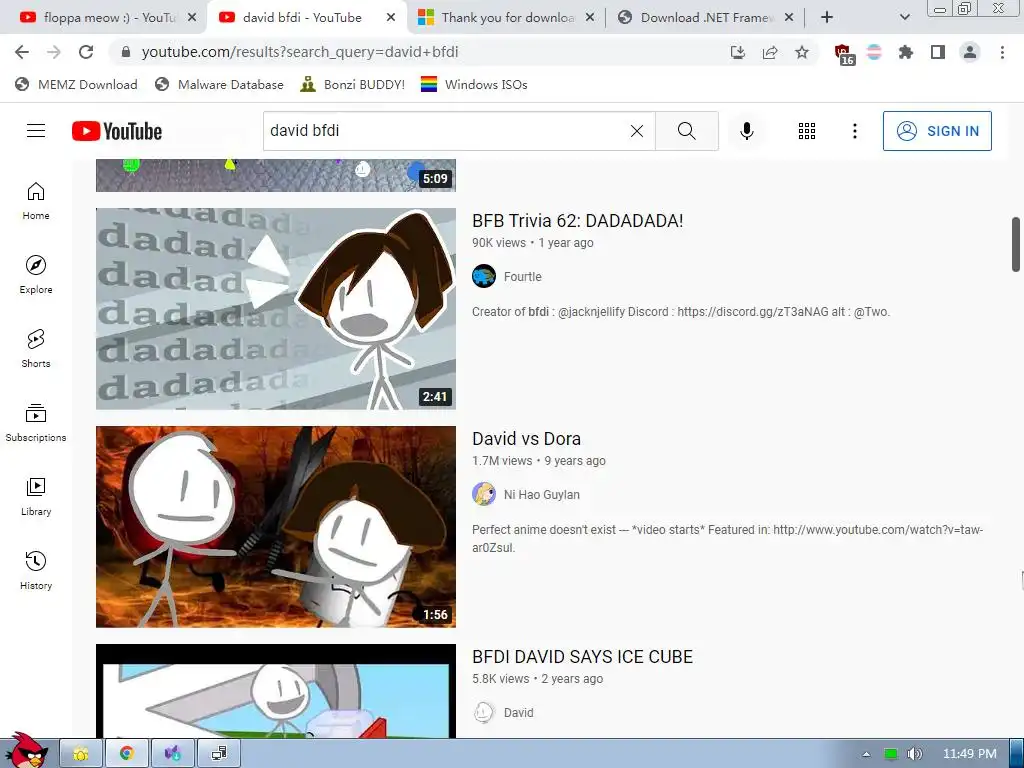The image size is (1024, 768).
Task: Open Explore in the sidebar
Action: point(36,274)
